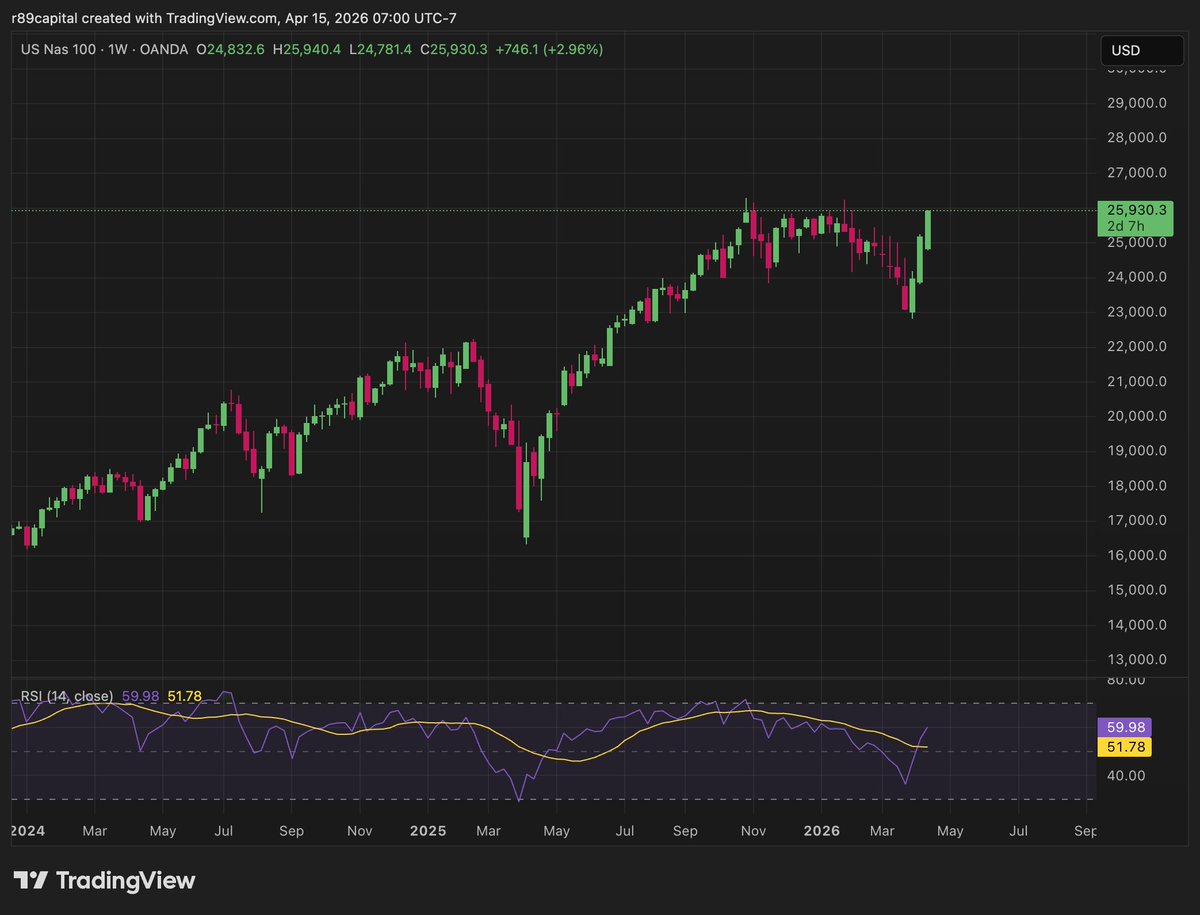
Task: Click the 13,000.0 price axis label
Action: tap(1139, 660)
